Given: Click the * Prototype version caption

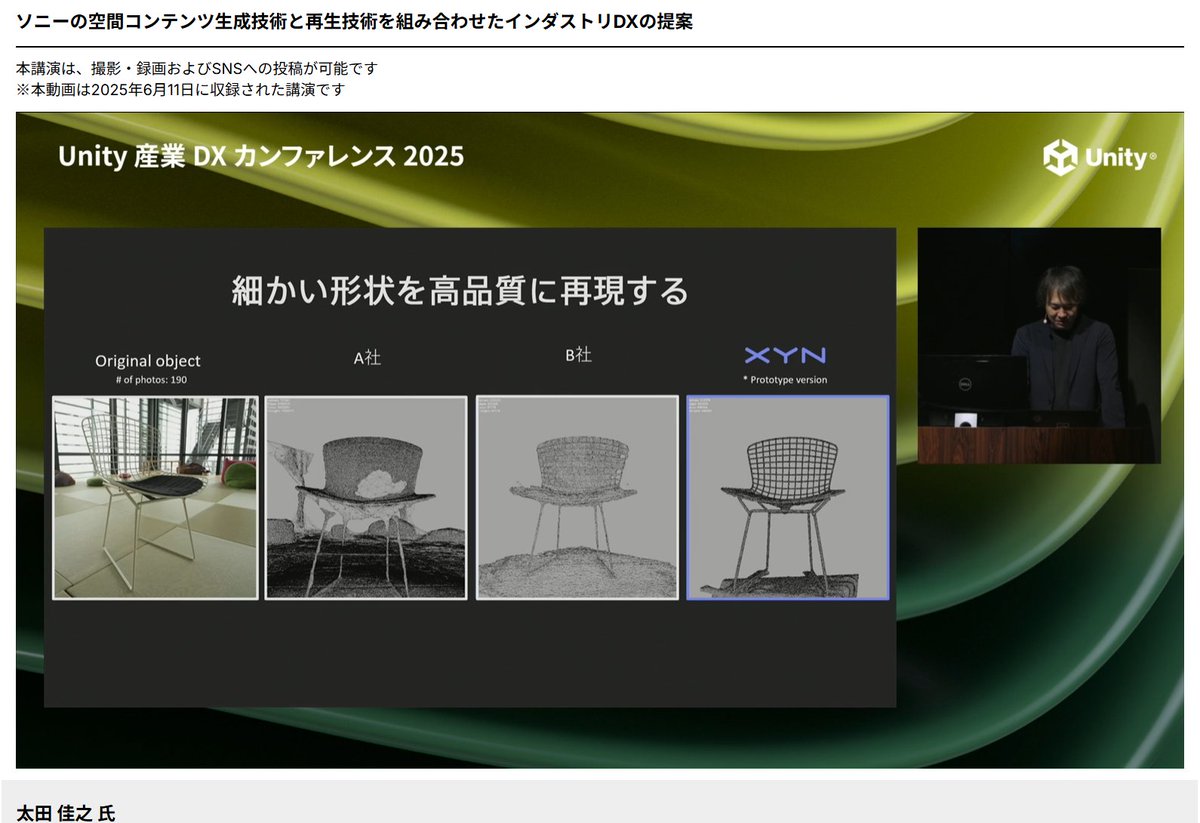Looking at the screenshot, I should [785, 380].
